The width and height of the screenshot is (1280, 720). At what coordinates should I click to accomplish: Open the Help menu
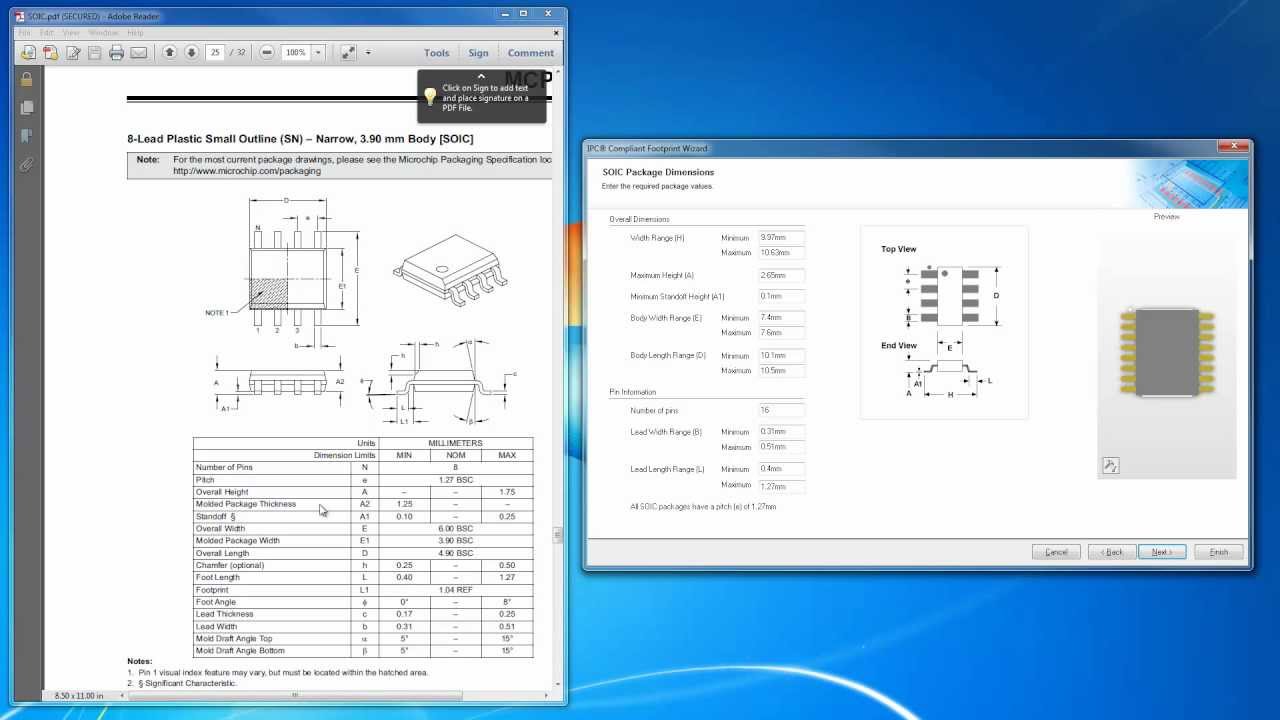135,33
